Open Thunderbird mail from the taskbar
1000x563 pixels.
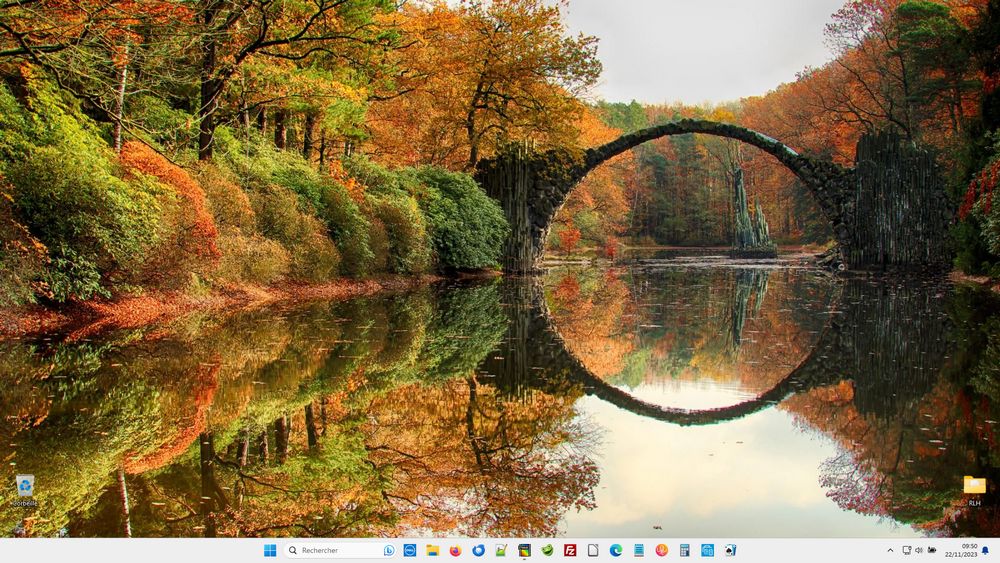point(478,550)
